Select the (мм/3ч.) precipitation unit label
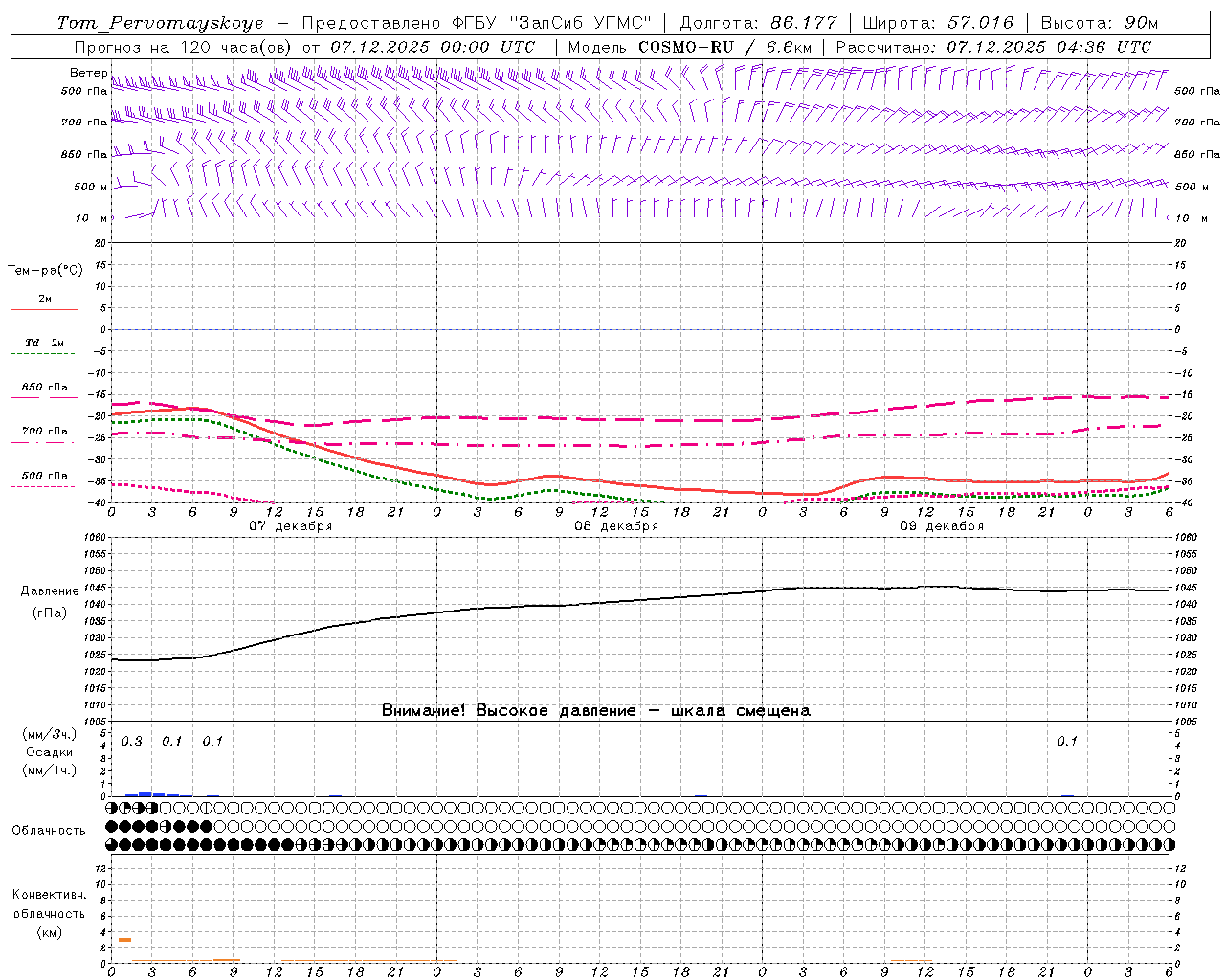 [50, 734]
